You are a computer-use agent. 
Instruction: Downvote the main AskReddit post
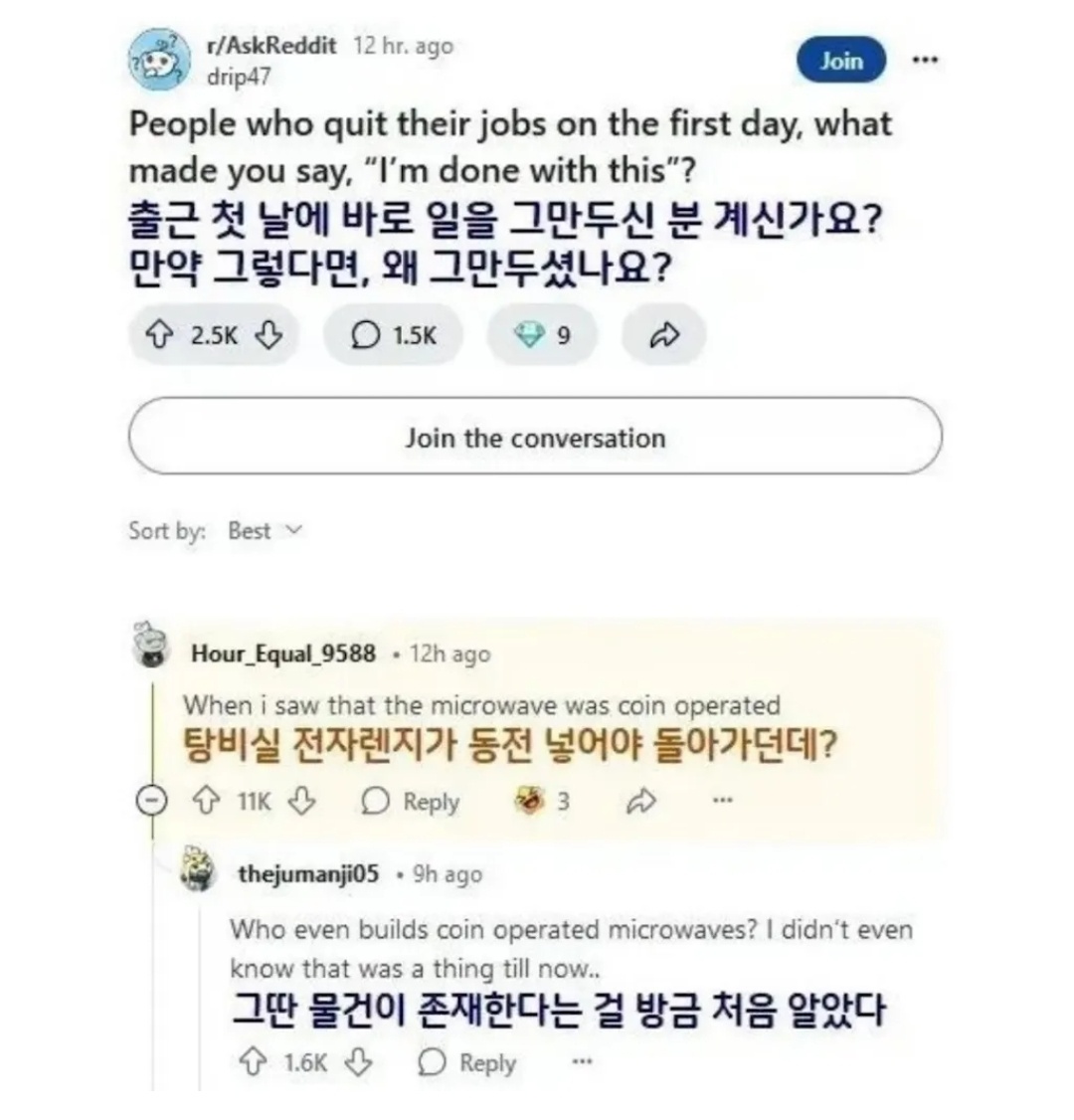pos(268,335)
